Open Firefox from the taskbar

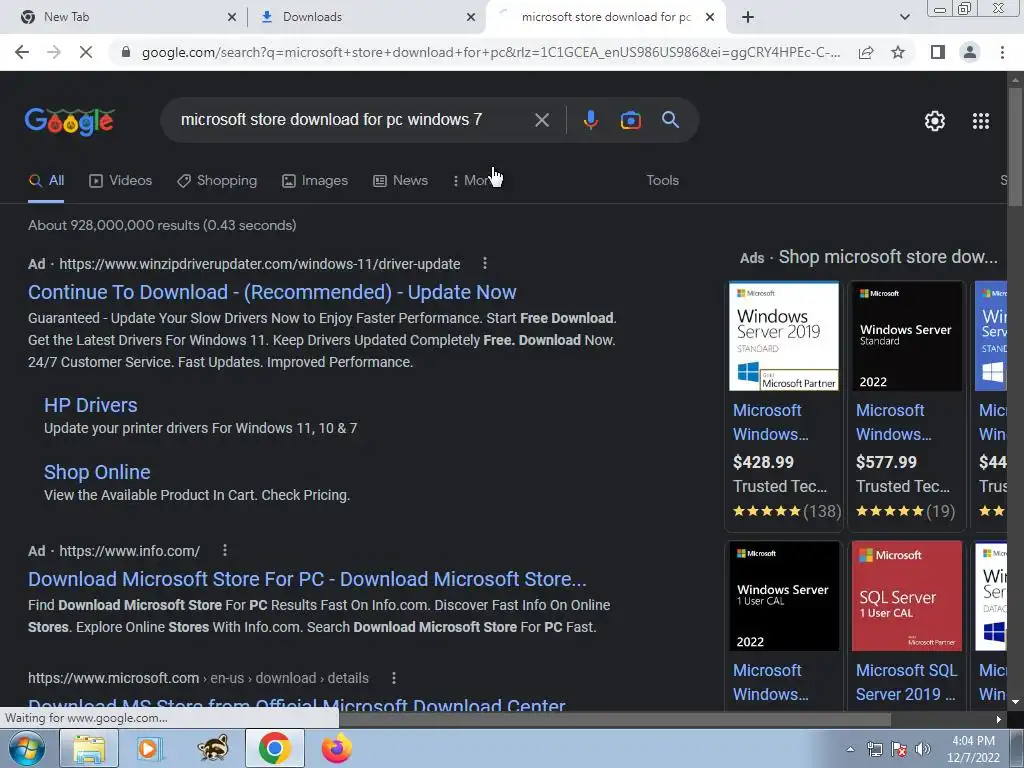tap(336, 748)
